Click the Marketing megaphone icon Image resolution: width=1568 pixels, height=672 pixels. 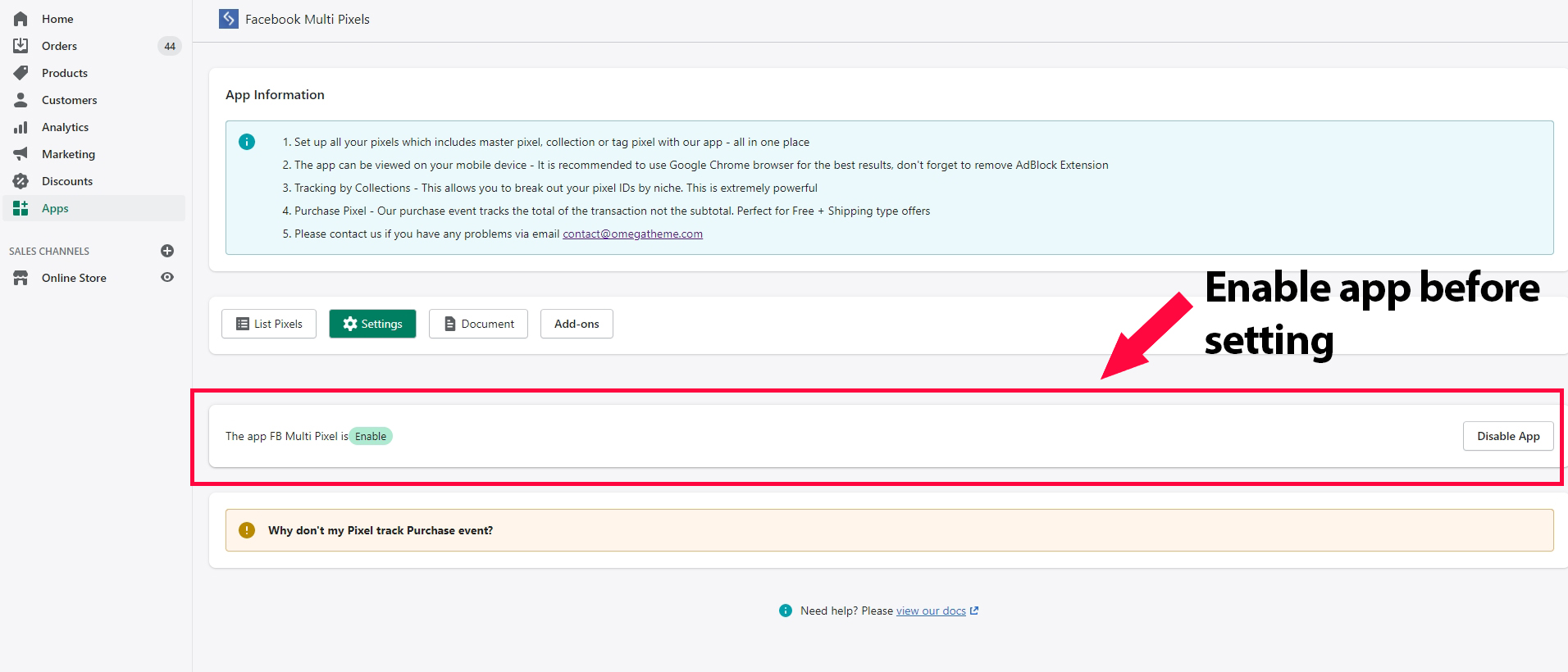point(21,154)
